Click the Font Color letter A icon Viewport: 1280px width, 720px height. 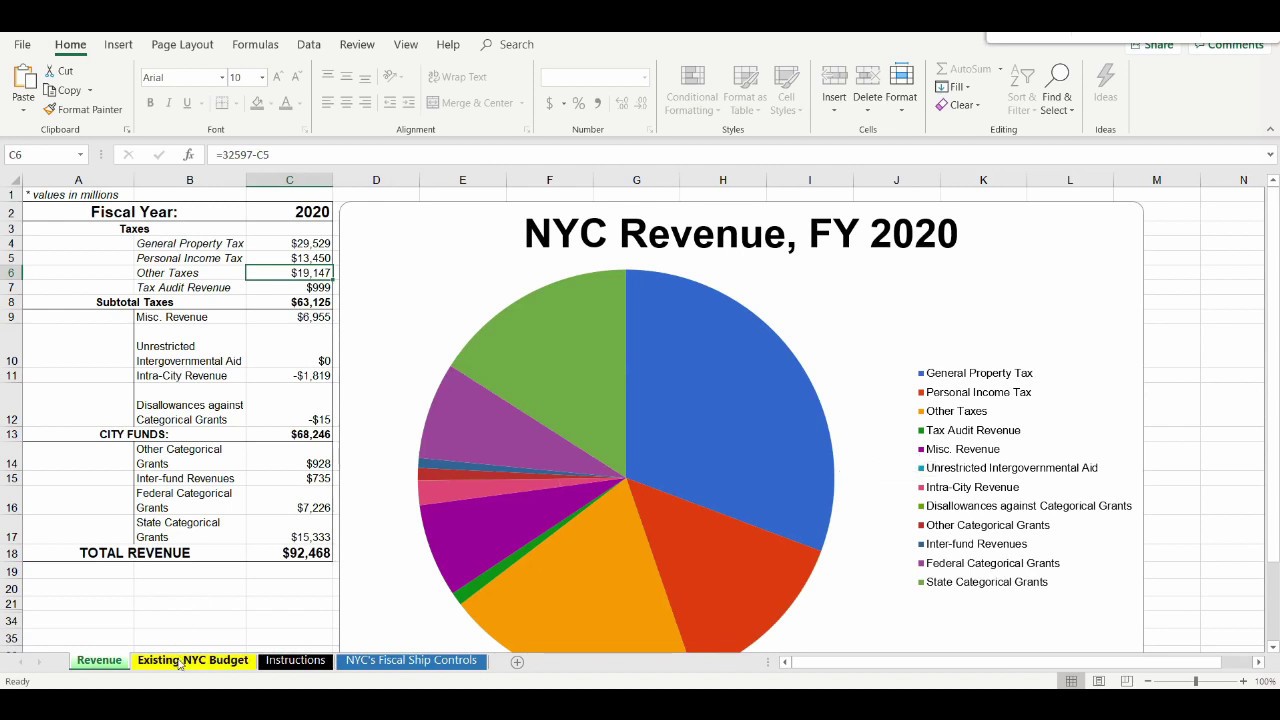[286, 103]
